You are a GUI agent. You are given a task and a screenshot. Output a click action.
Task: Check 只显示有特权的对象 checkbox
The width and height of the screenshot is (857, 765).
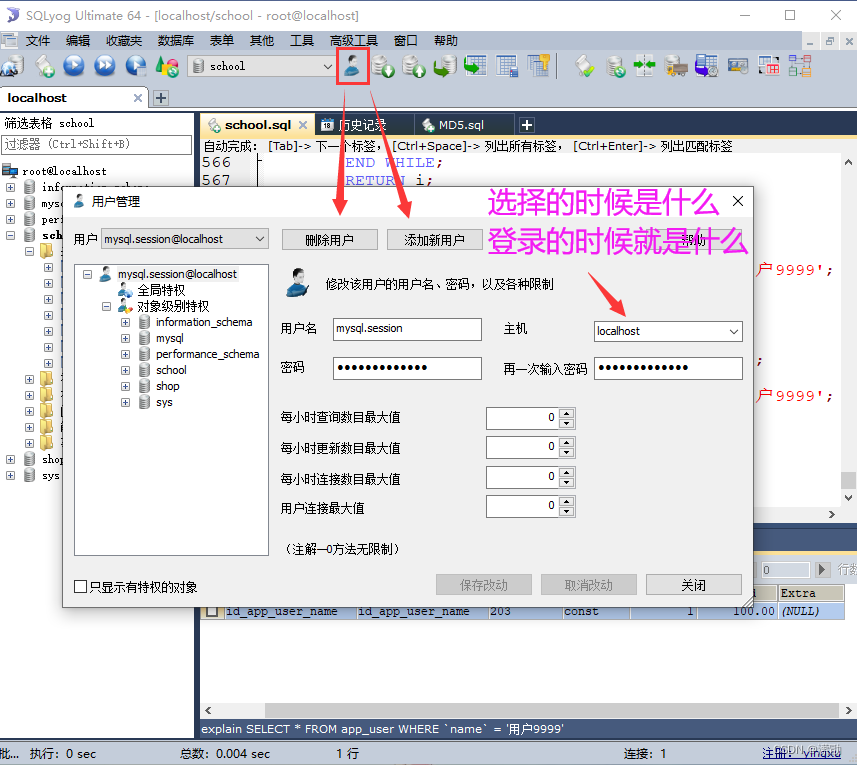80,586
